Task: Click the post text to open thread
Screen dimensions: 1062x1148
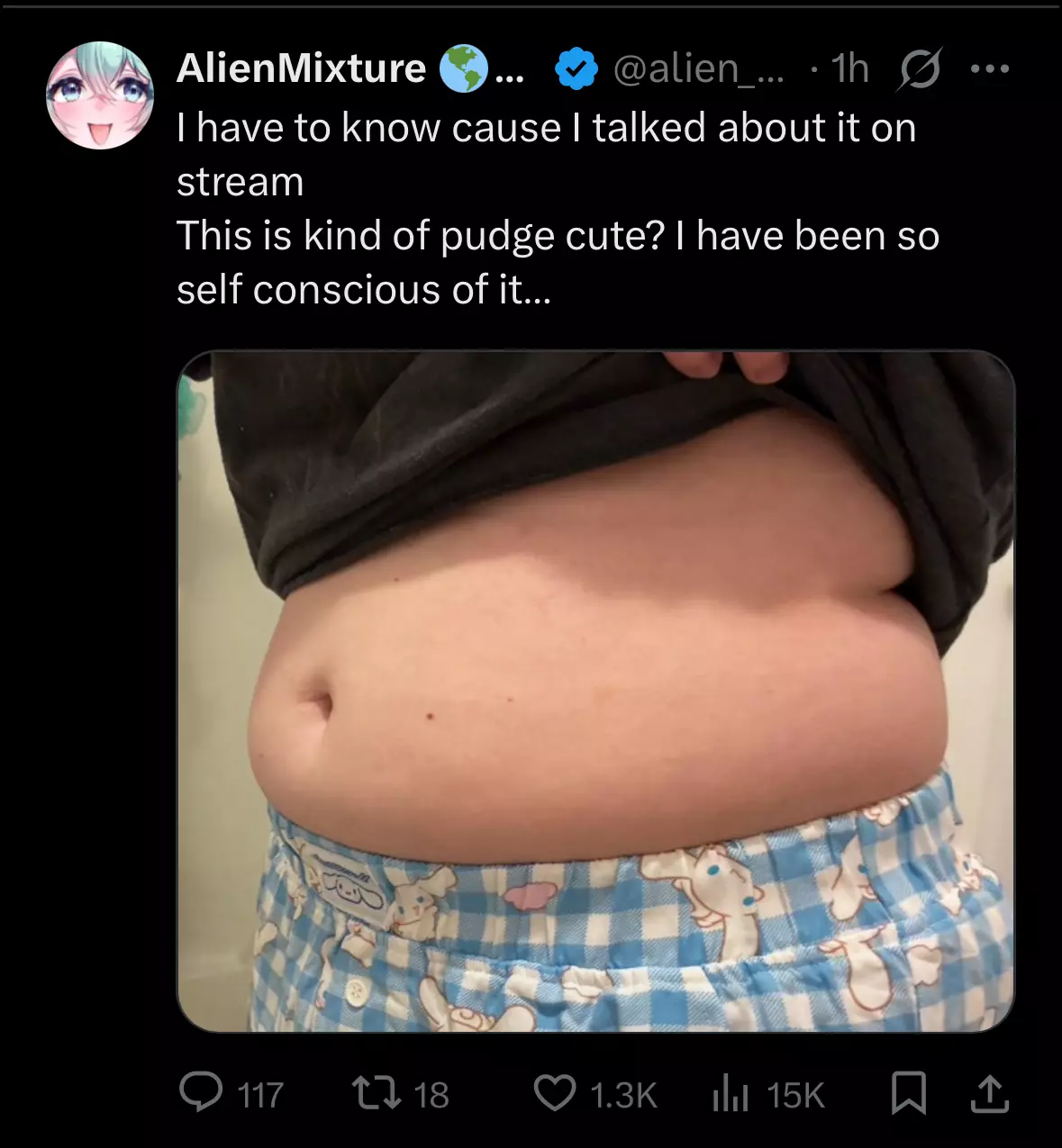Action: tap(558, 209)
